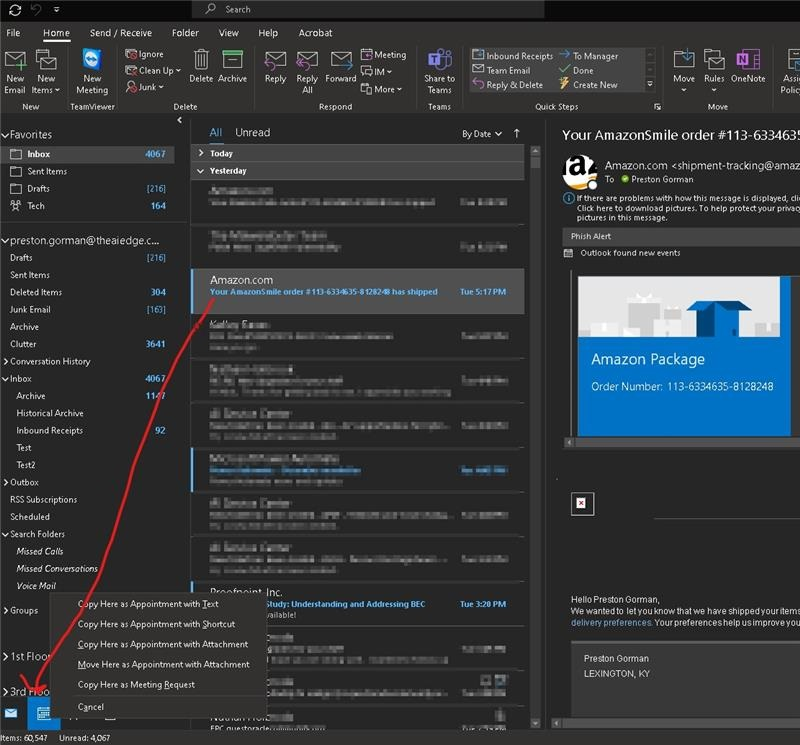Toggle sort order arrow next to By Date
This screenshot has height=745, width=800.
[517, 133]
